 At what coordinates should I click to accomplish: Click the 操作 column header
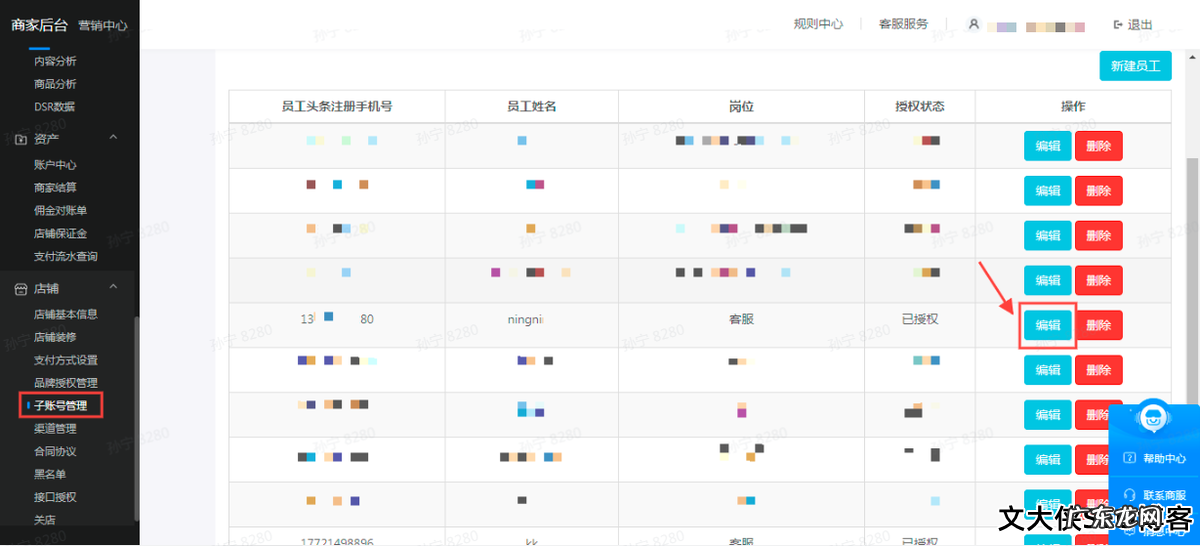(1073, 106)
